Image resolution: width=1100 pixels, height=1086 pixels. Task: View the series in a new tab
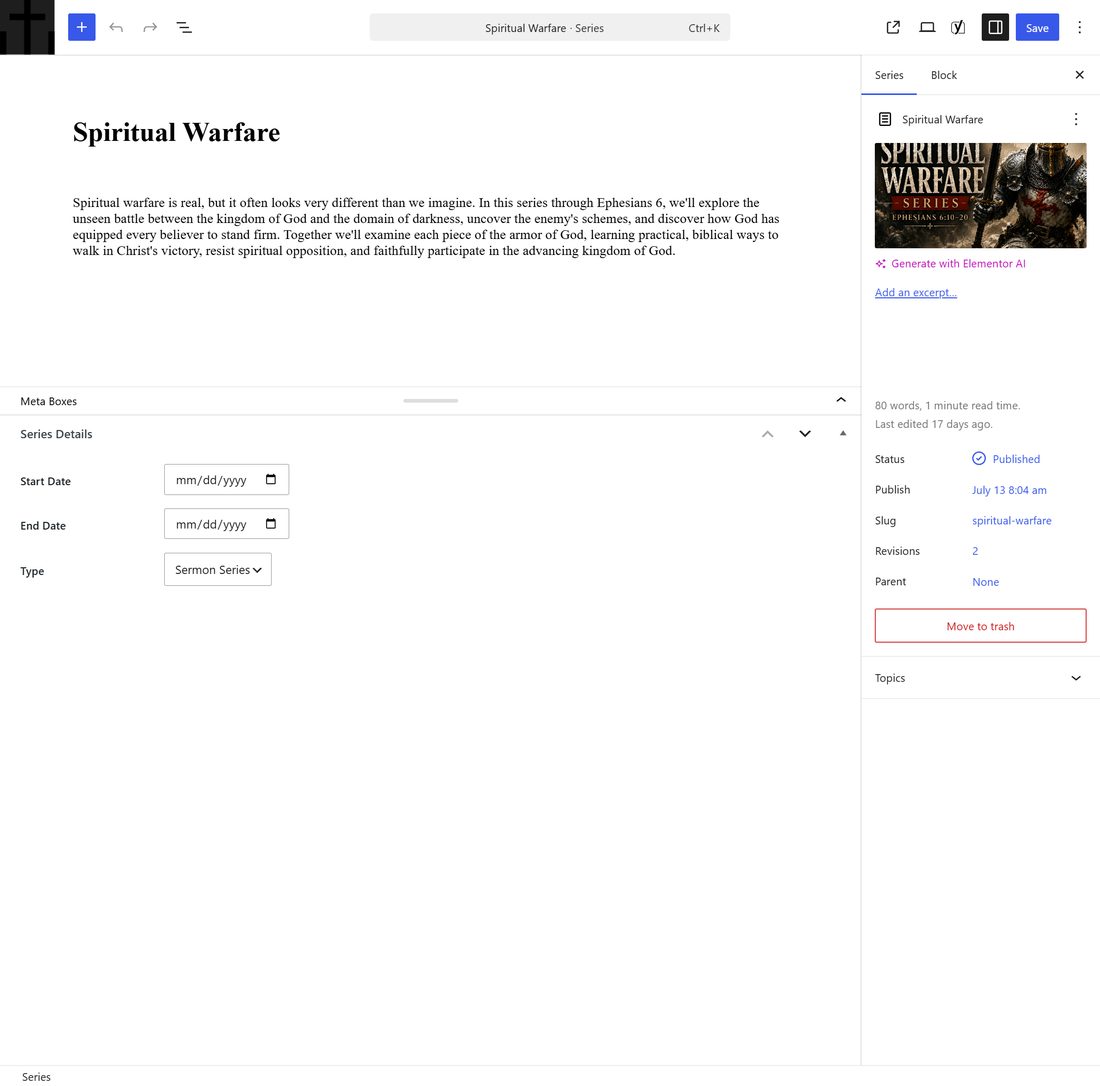pyautogui.click(x=893, y=27)
